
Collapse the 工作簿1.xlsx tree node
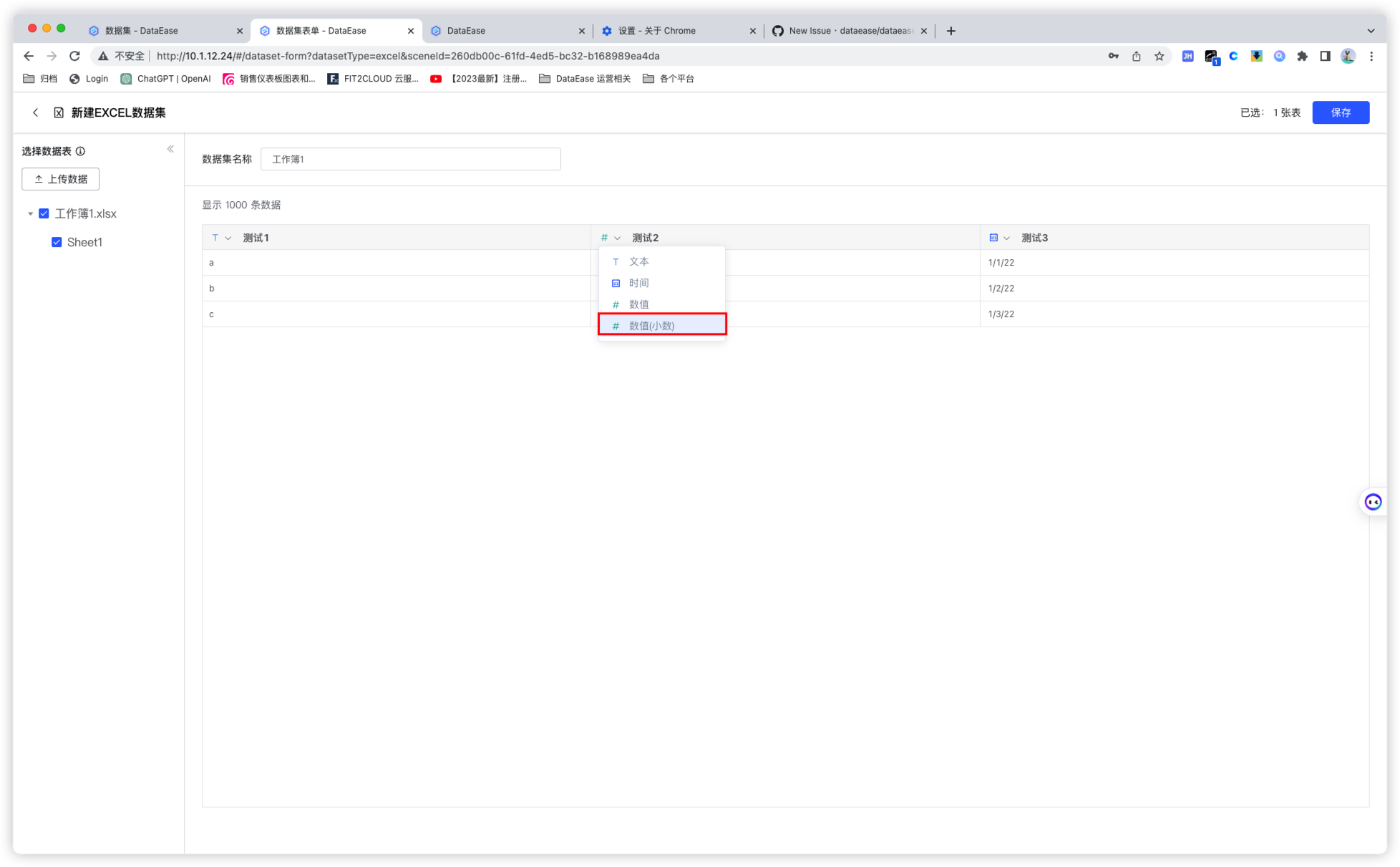point(31,213)
